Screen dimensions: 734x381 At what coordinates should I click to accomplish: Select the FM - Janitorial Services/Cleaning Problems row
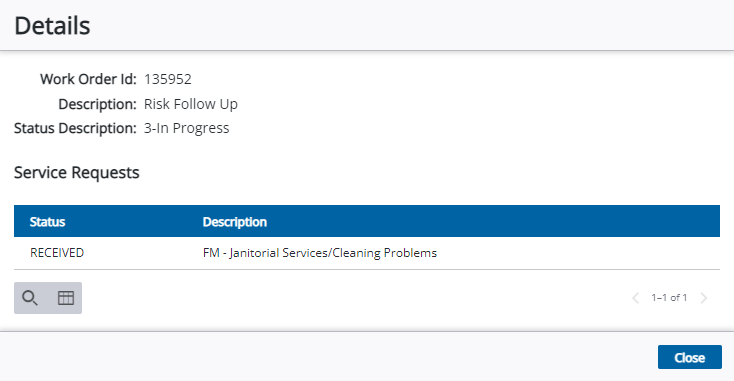click(x=367, y=253)
